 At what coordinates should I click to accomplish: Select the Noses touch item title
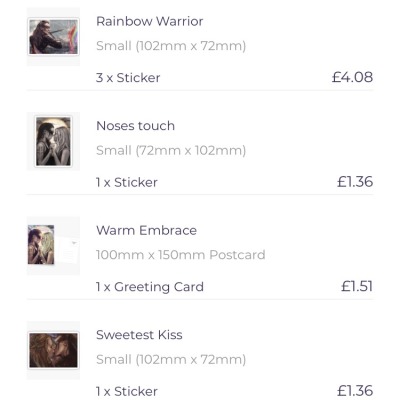pos(135,126)
